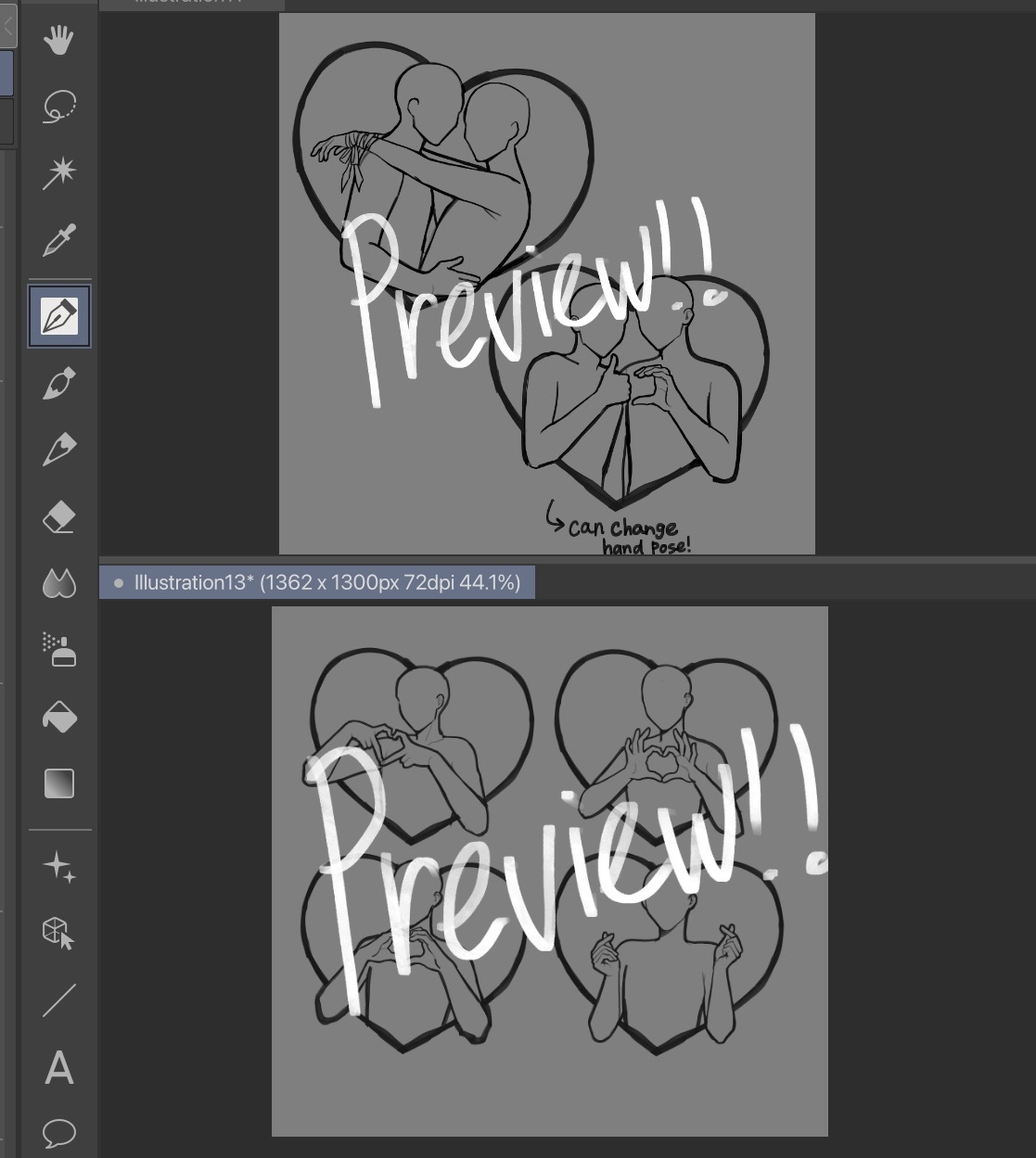Viewport: 1036px width, 1158px height.
Task: Choose the Pencil tool
Action: [x=58, y=450]
